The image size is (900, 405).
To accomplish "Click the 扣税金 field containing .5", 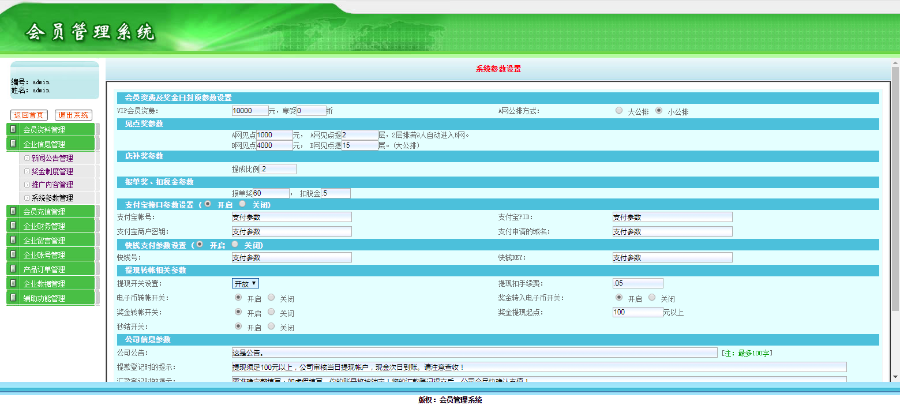I will pyautogui.click(x=336, y=194).
